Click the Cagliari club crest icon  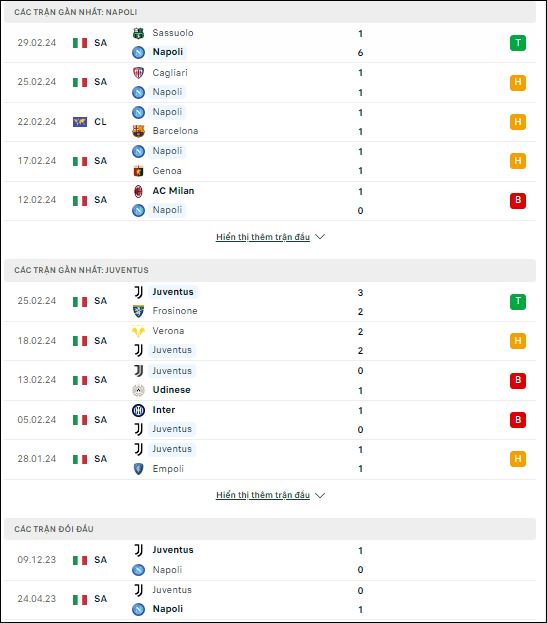(x=138, y=73)
